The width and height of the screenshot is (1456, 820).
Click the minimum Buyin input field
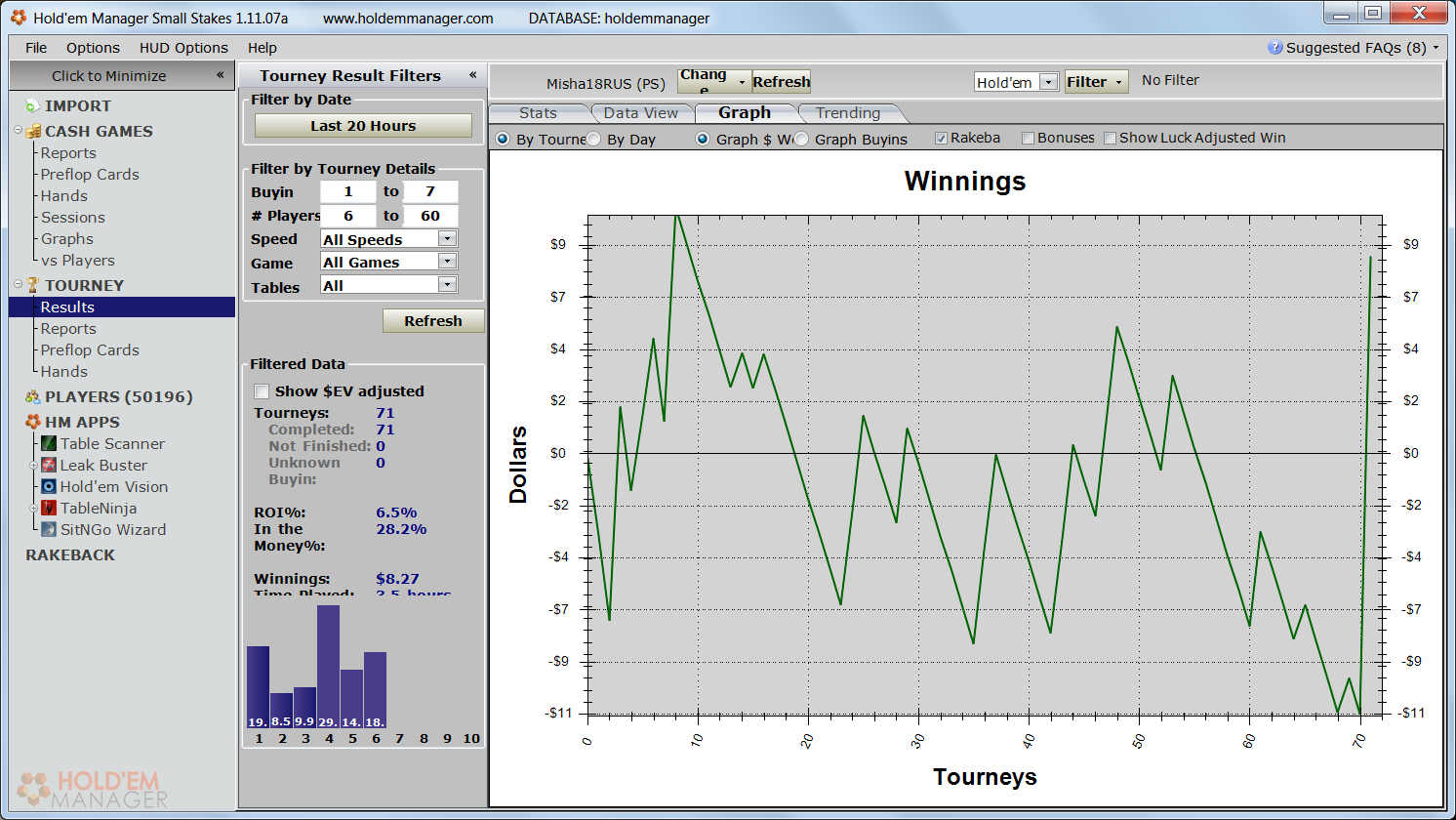point(347,192)
